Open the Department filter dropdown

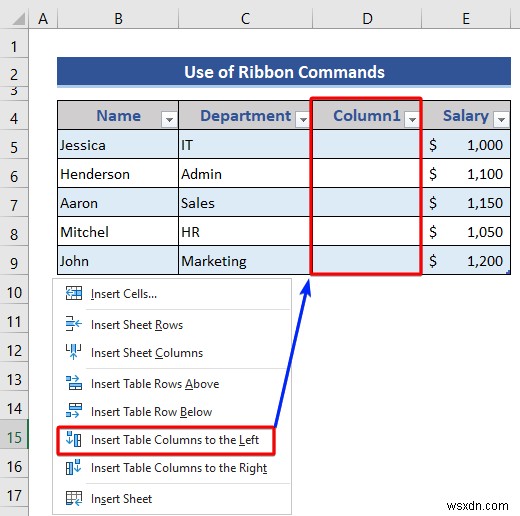[x=303, y=119]
